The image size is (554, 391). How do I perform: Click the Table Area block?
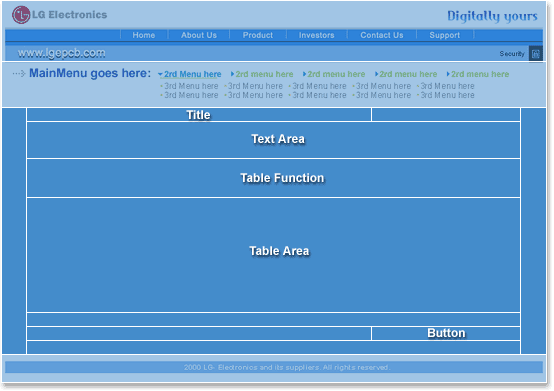point(273,255)
